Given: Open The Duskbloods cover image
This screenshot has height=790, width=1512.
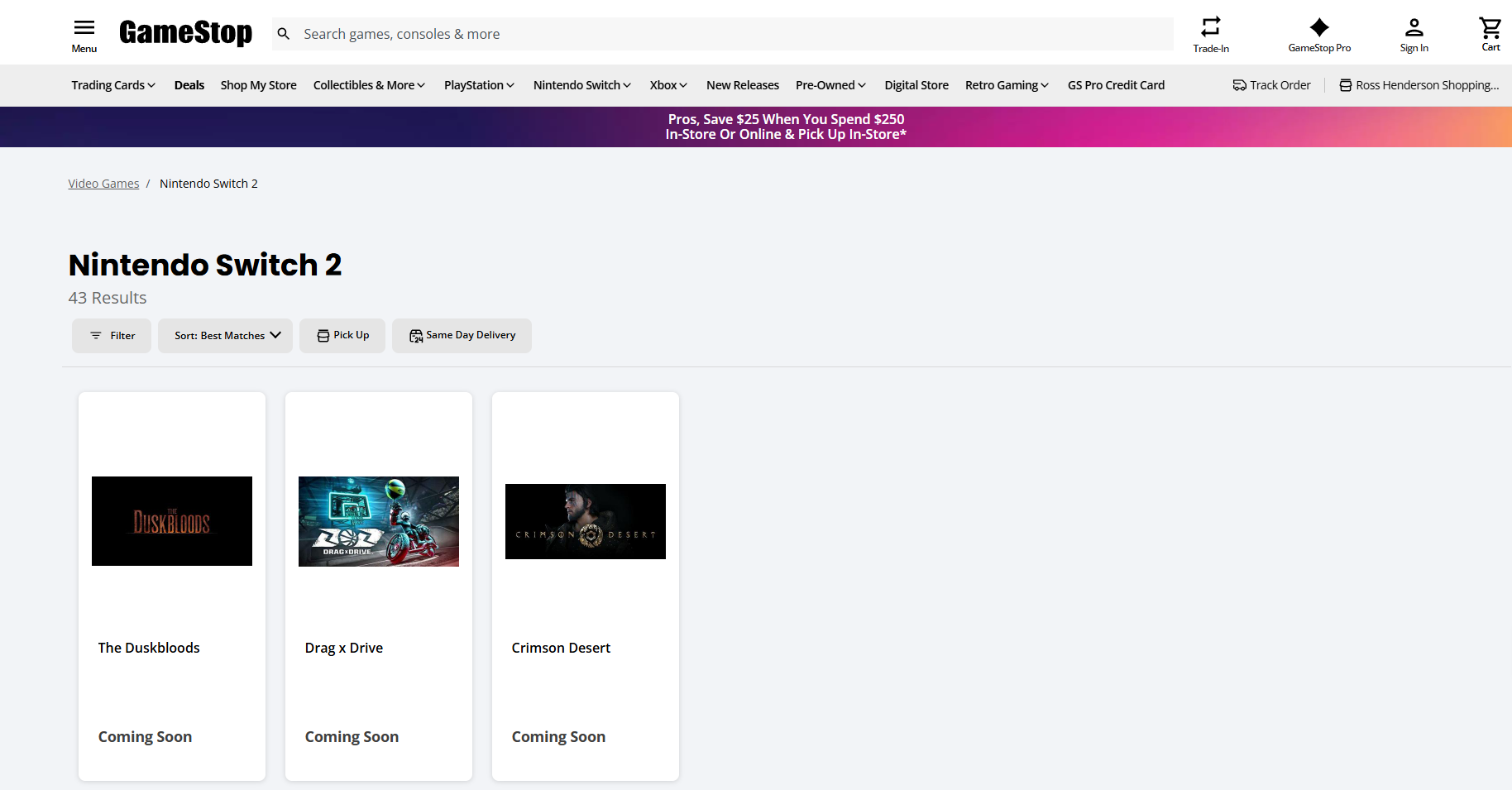Looking at the screenshot, I should (x=172, y=521).
